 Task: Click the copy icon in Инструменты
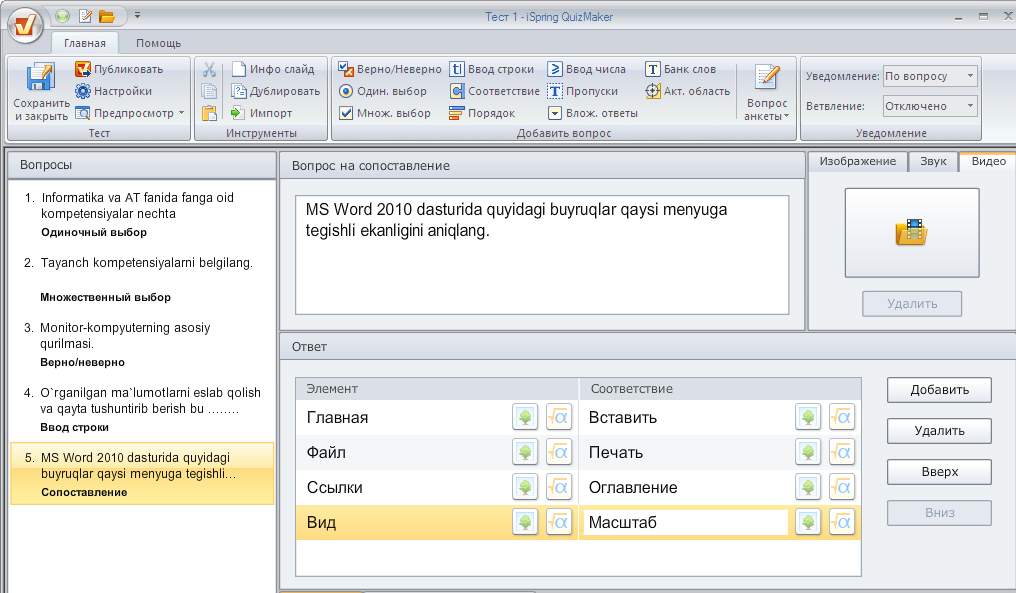(209, 91)
